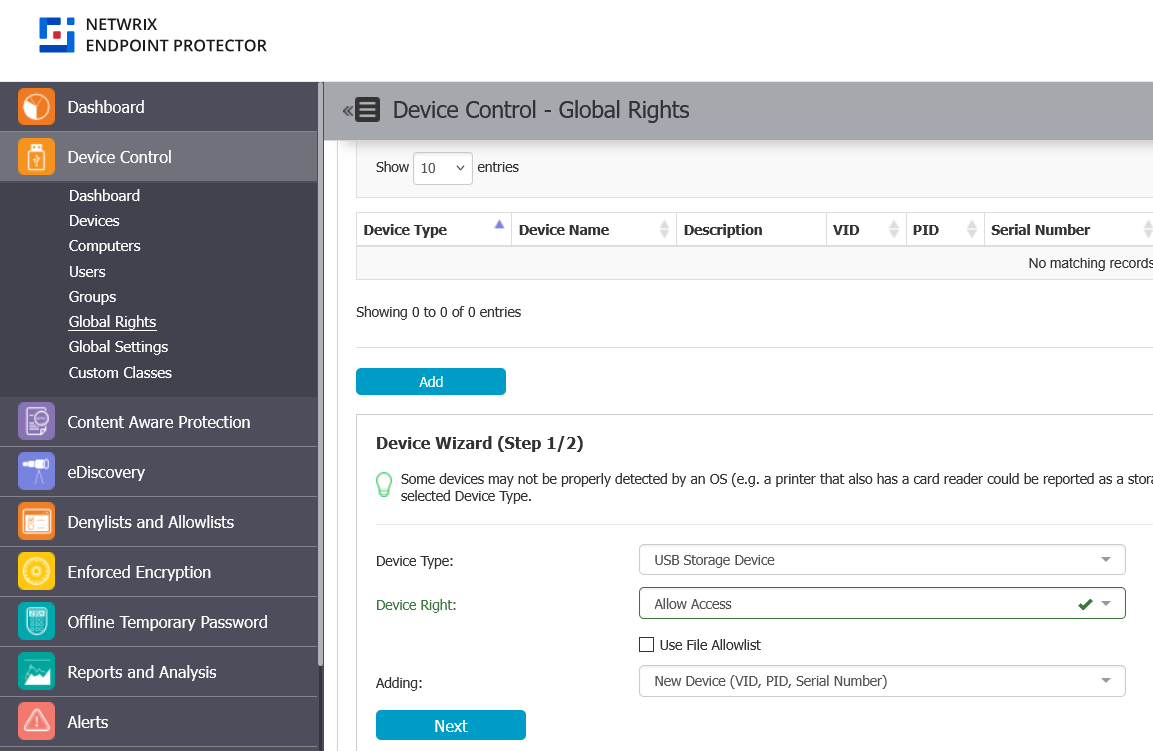
Task: Open Content Aware Protection menu label
Action: pos(159,422)
